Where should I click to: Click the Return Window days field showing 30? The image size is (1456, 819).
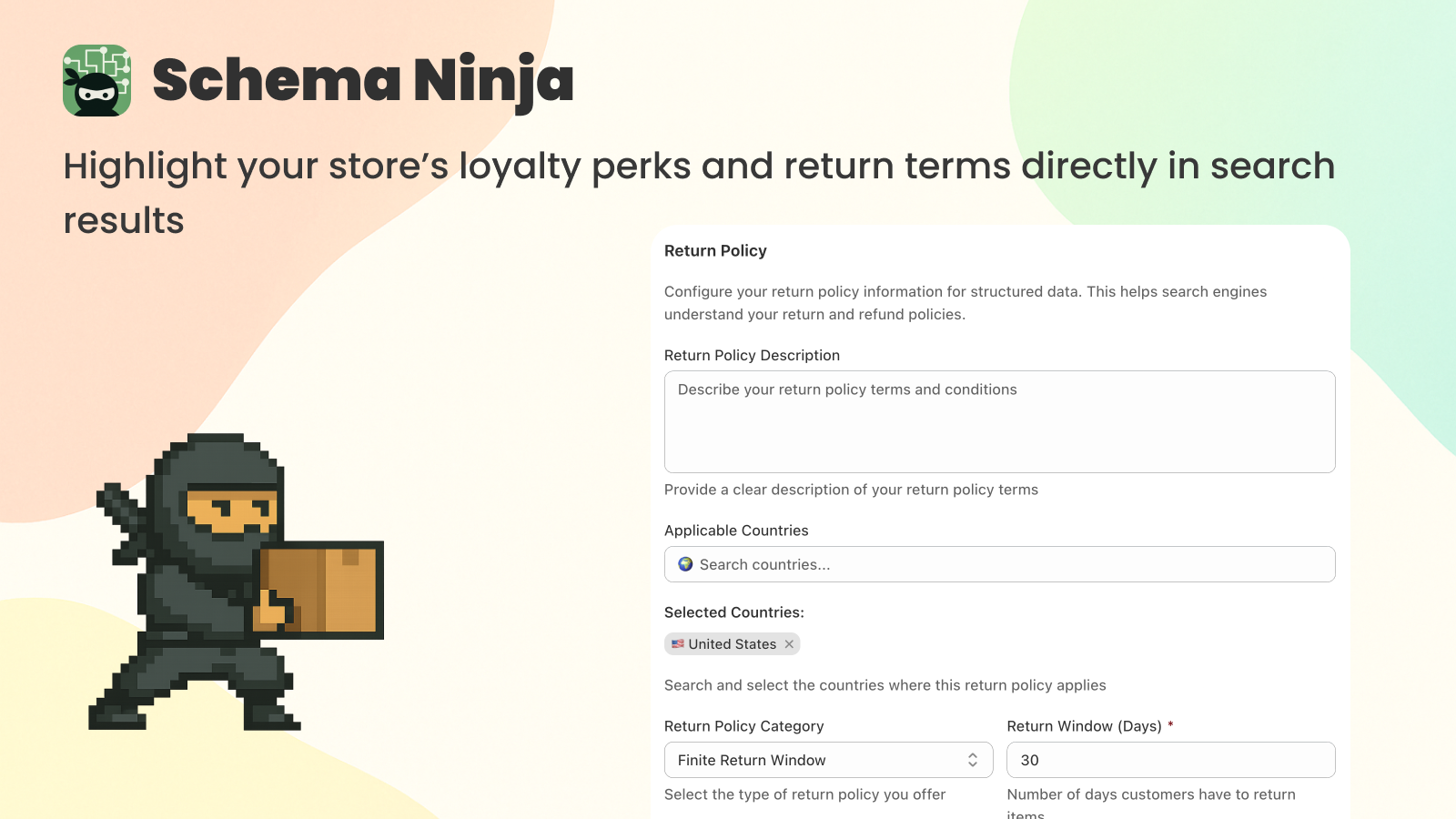coord(1170,759)
